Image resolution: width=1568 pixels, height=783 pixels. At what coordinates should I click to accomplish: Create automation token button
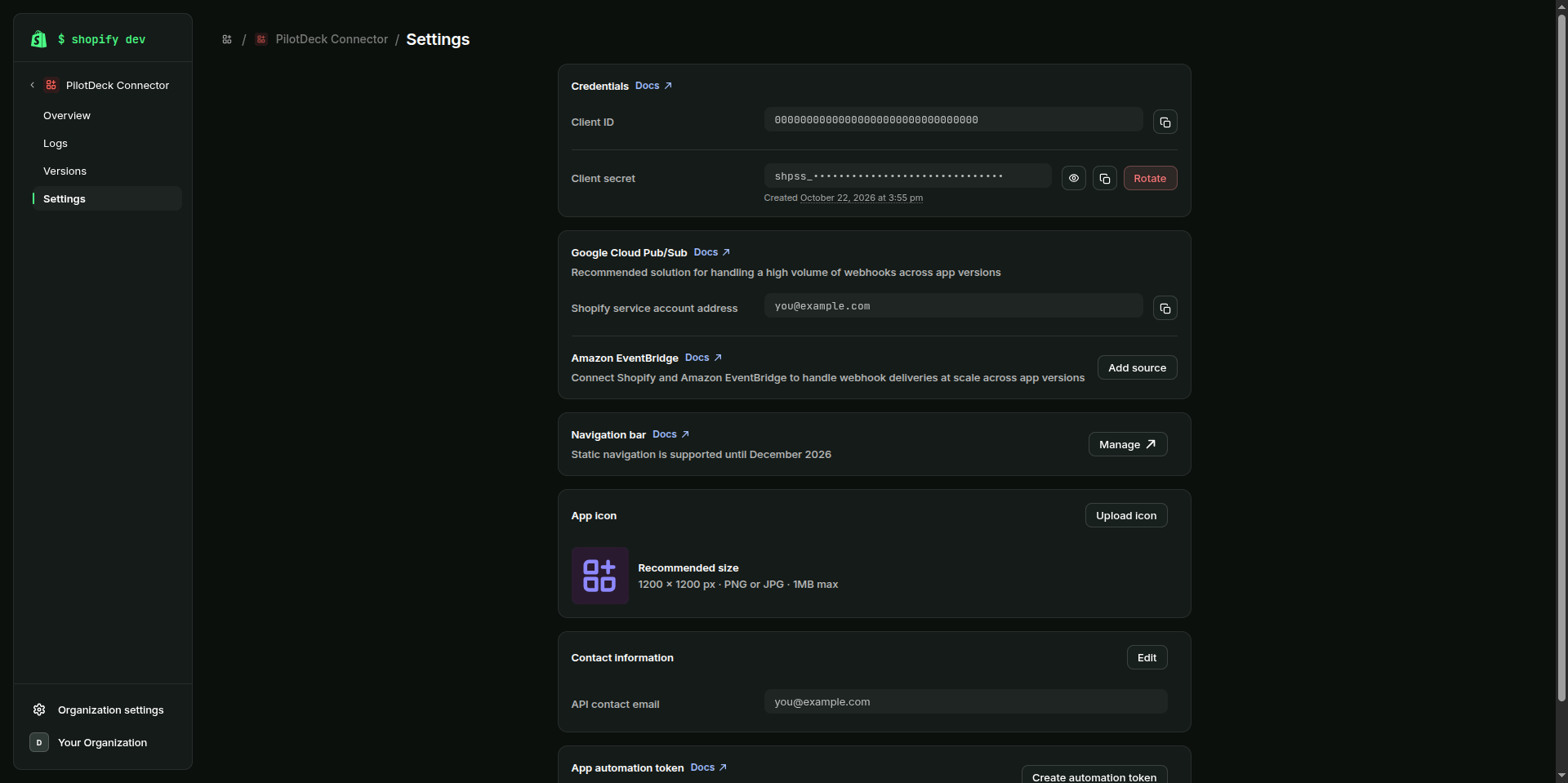click(x=1094, y=775)
